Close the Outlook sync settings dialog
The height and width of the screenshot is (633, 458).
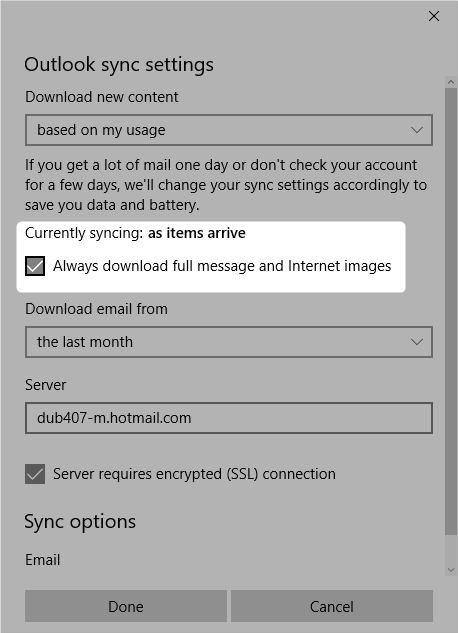(x=434, y=16)
